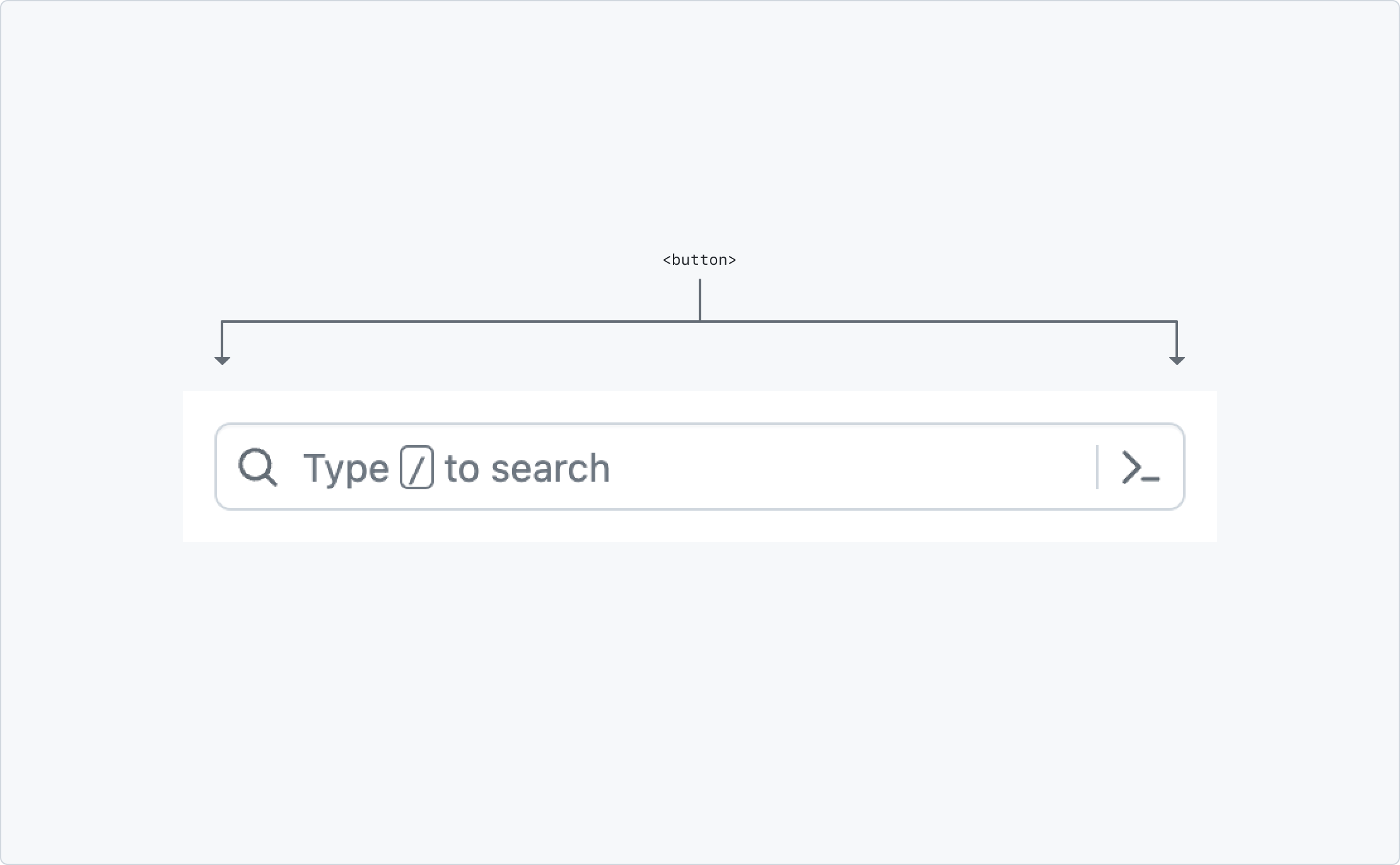Open the command palette terminal icon
The image size is (1400, 865).
click(x=1140, y=468)
